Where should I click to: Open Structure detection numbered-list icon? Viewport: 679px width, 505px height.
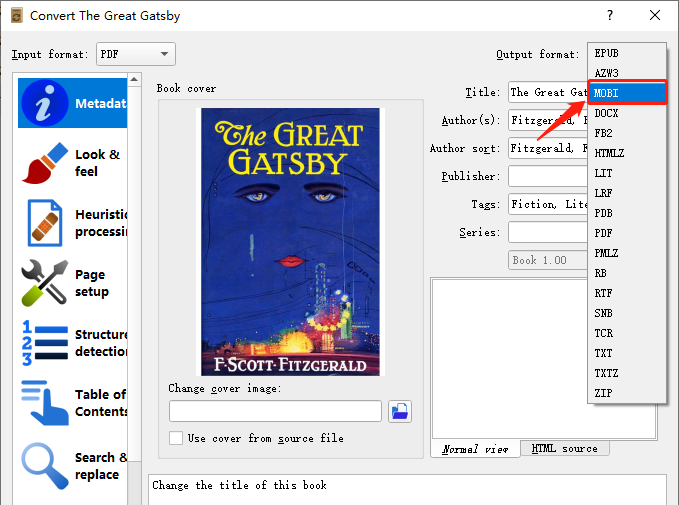tap(45, 343)
